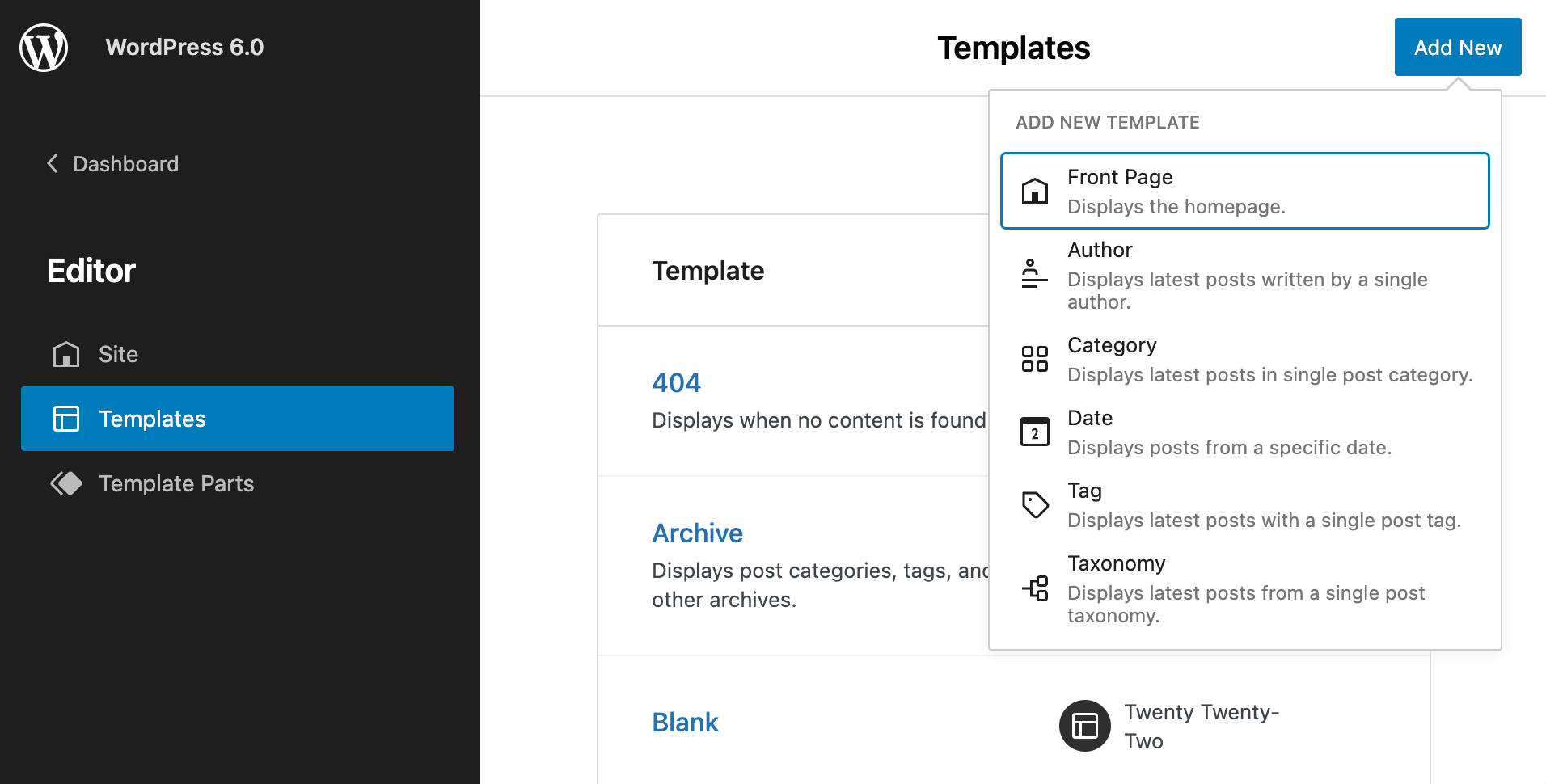The image size is (1546, 784).
Task: Click the Category grid icon
Action: 1034,359
